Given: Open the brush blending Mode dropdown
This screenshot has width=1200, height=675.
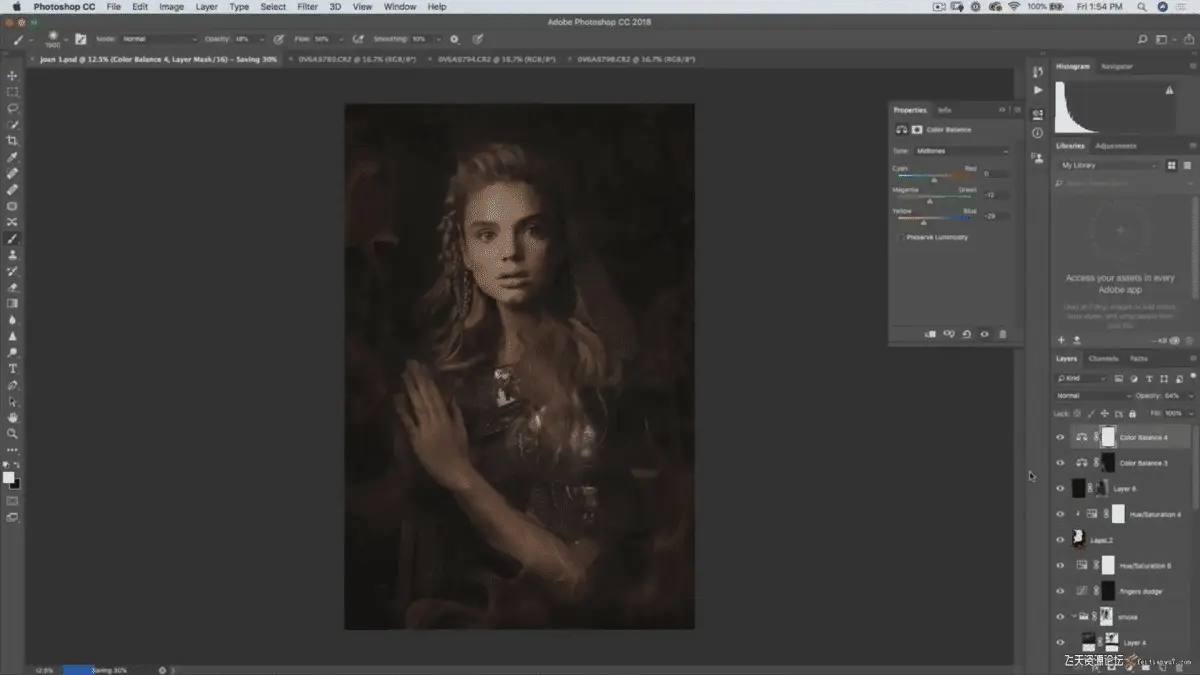Looking at the screenshot, I should point(159,39).
